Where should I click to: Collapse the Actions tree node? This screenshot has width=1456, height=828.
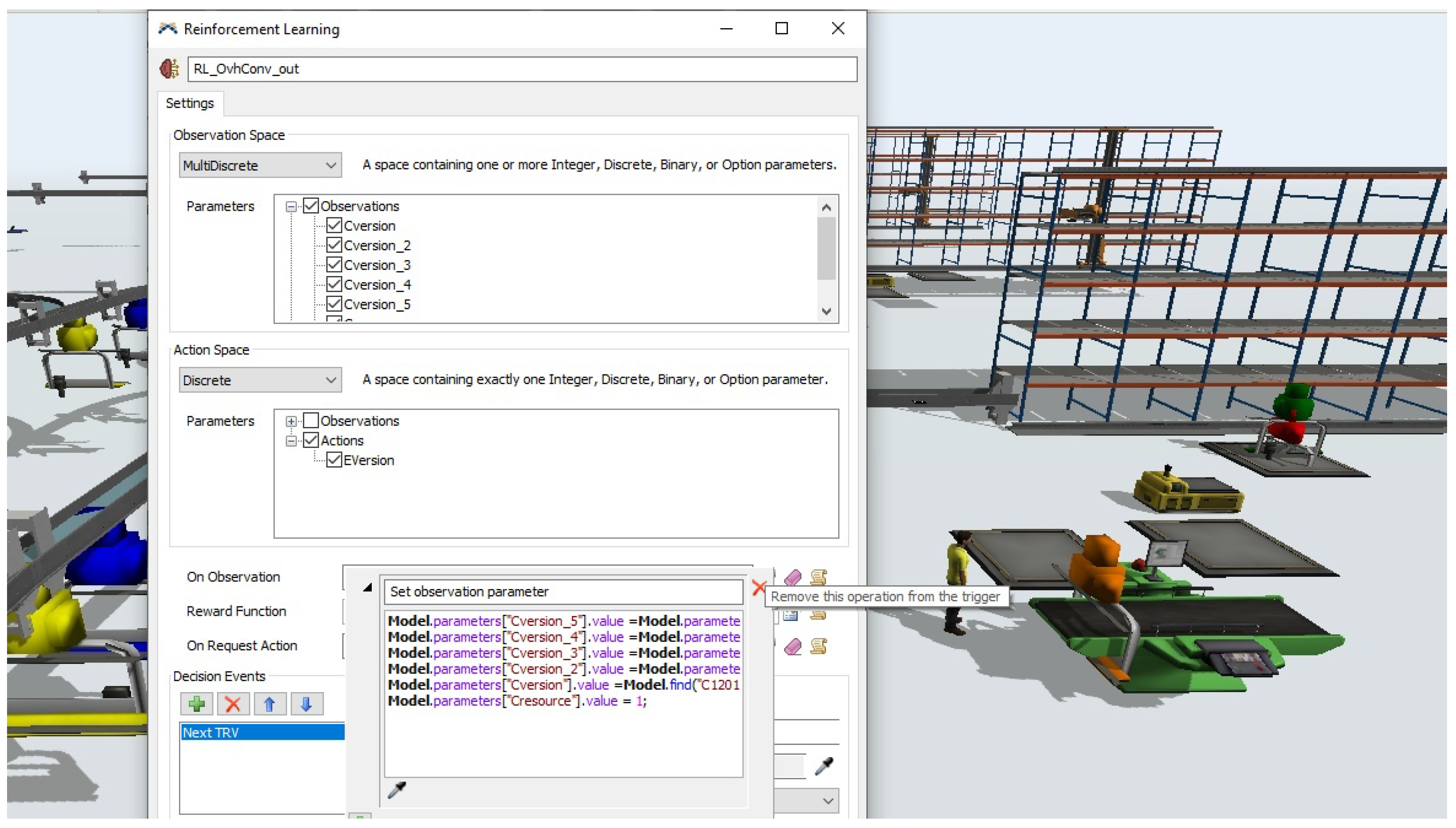tap(291, 441)
